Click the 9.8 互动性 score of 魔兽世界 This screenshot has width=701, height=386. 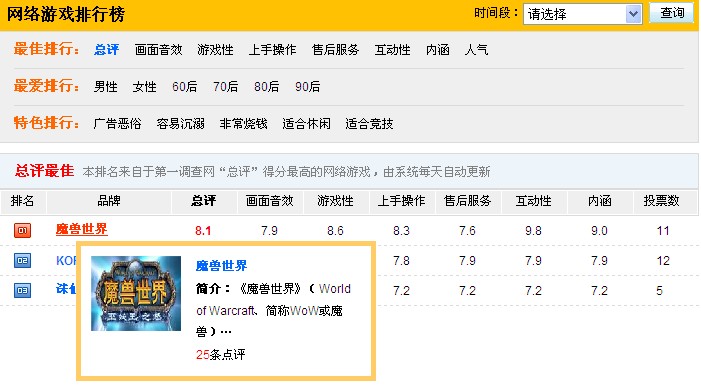click(533, 231)
